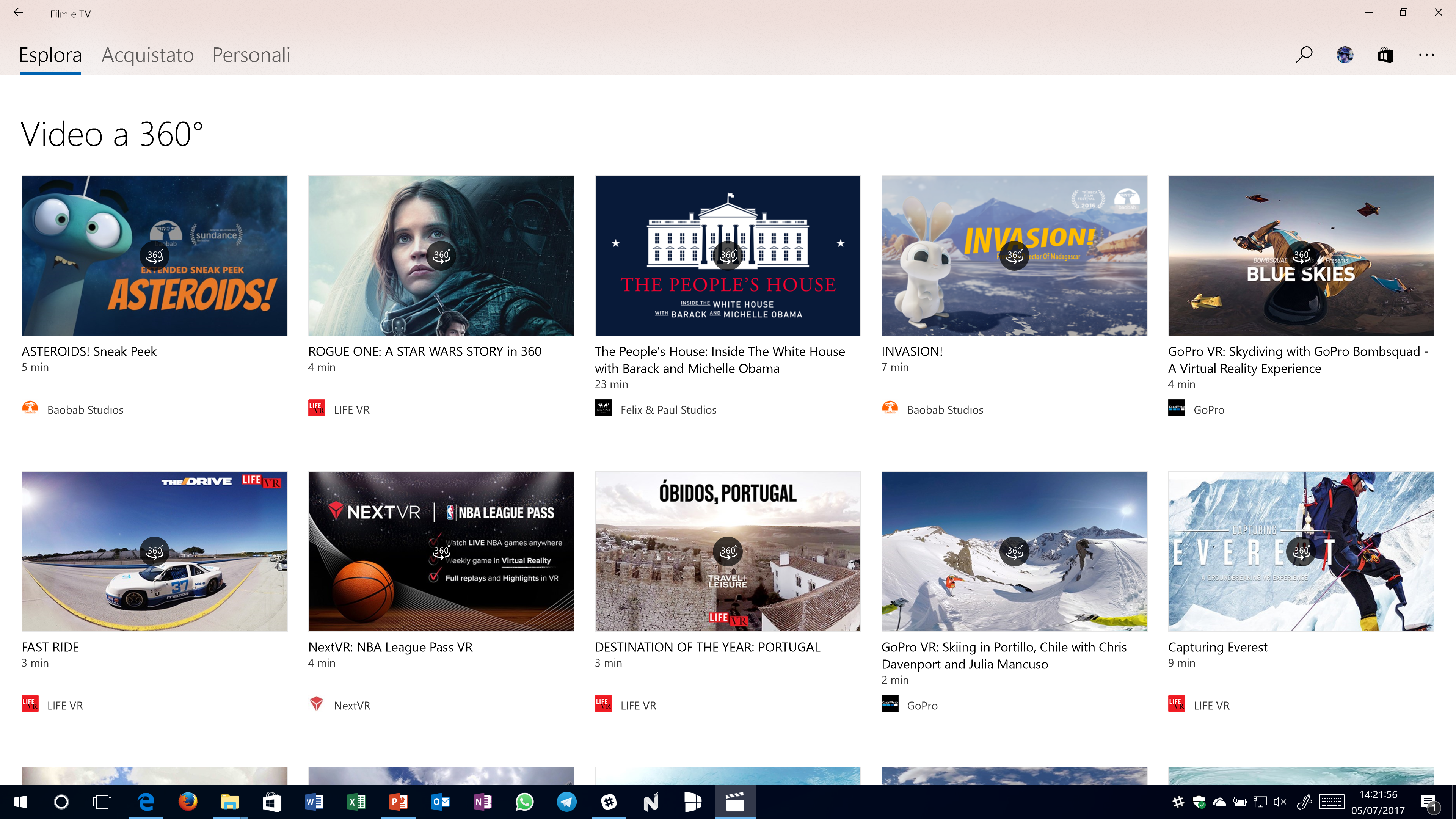Switch to the Acquistato tab
Image resolution: width=1456 pixels, height=819 pixels.
[147, 55]
